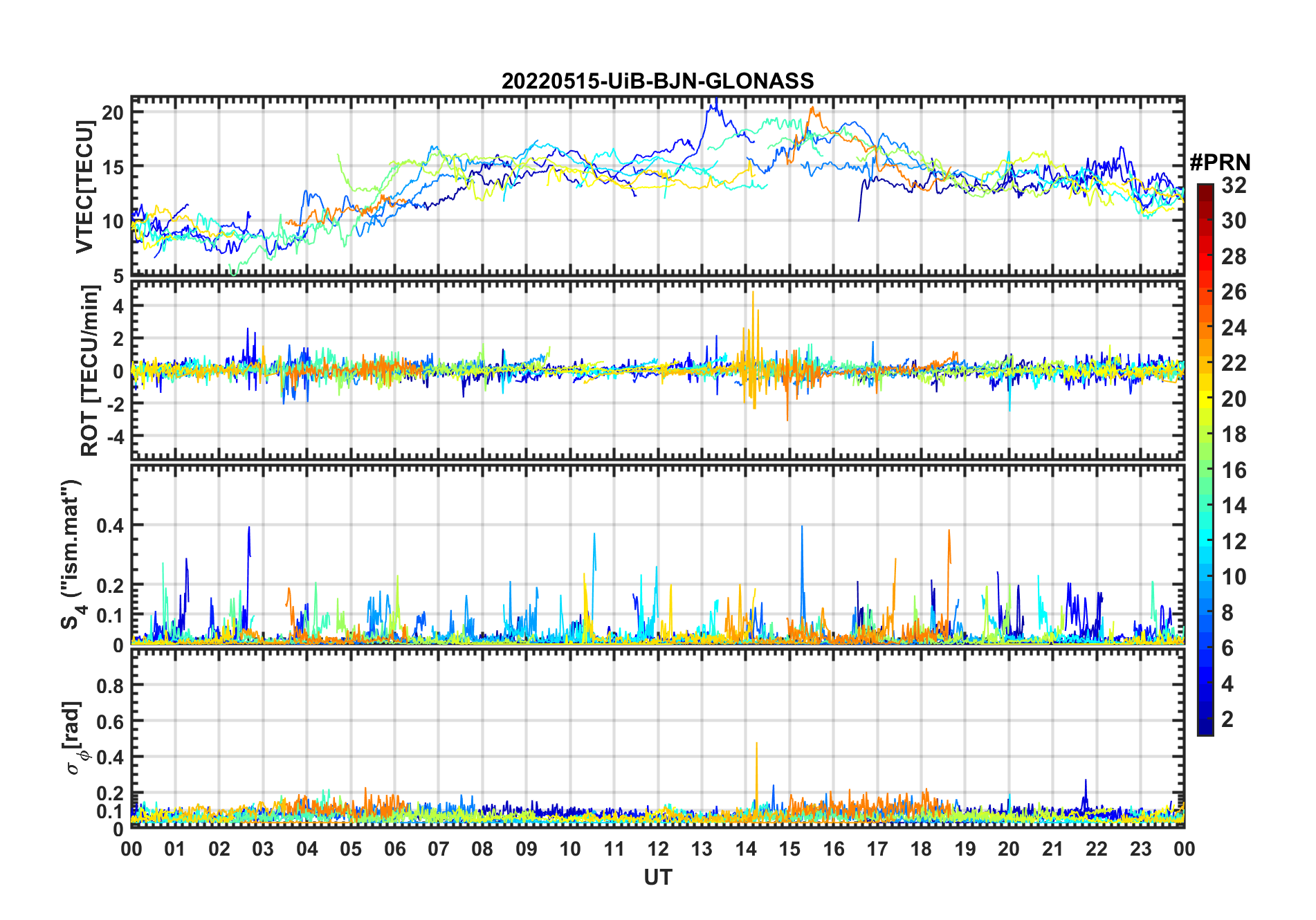1316x920 pixels.
Task: Click σφ axis tick label "0.4"
Action: (x=111, y=757)
